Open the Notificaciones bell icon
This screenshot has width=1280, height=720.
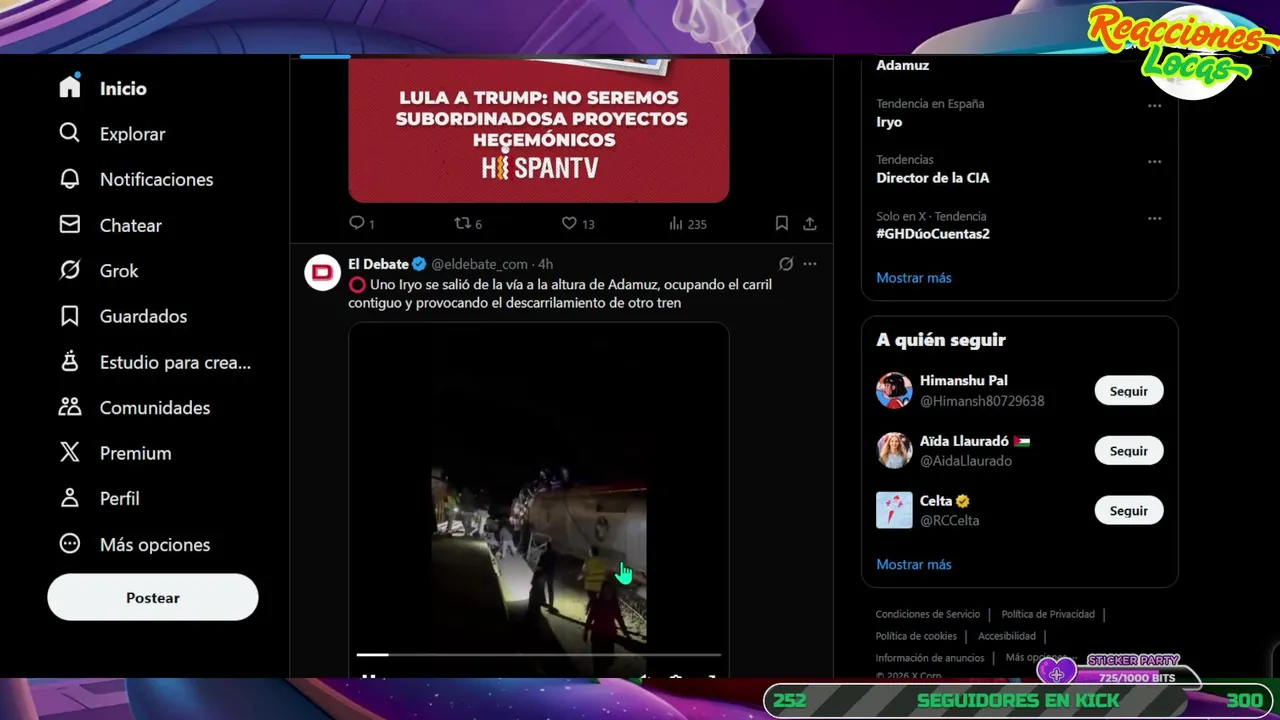tap(69, 179)
